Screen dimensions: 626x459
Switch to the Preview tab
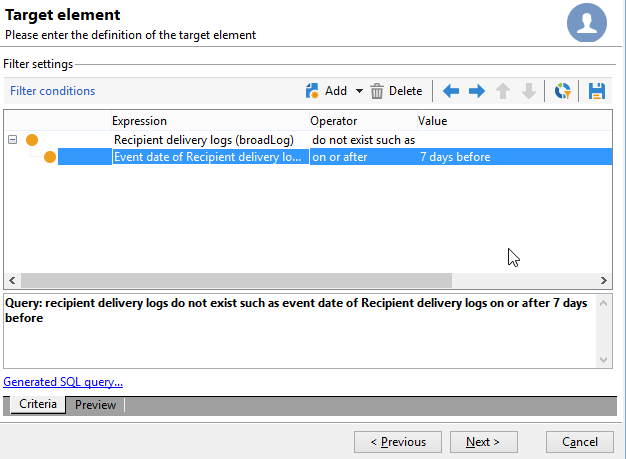tap(95, 405)
